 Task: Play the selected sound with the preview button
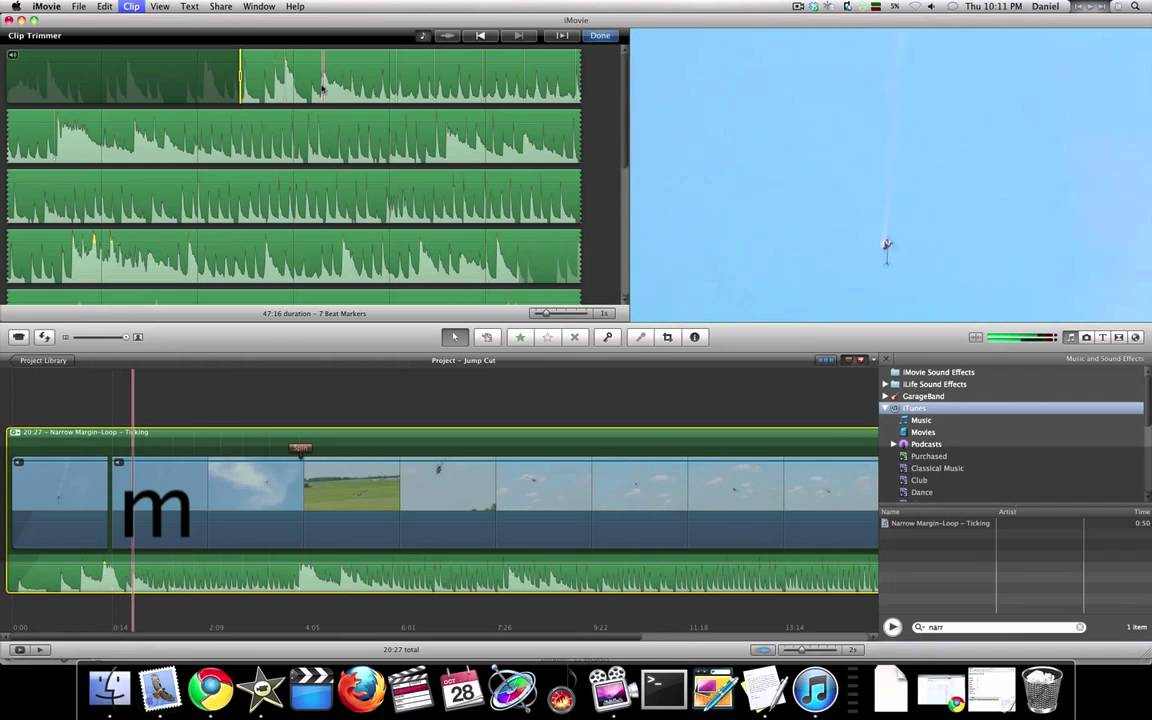click(x=892, y=627)
